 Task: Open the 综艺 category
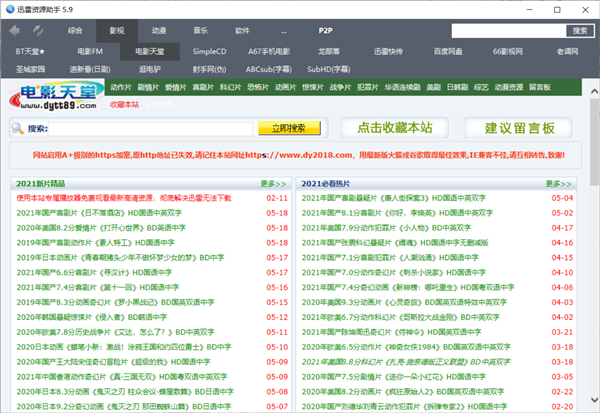[x=481, y=87]
